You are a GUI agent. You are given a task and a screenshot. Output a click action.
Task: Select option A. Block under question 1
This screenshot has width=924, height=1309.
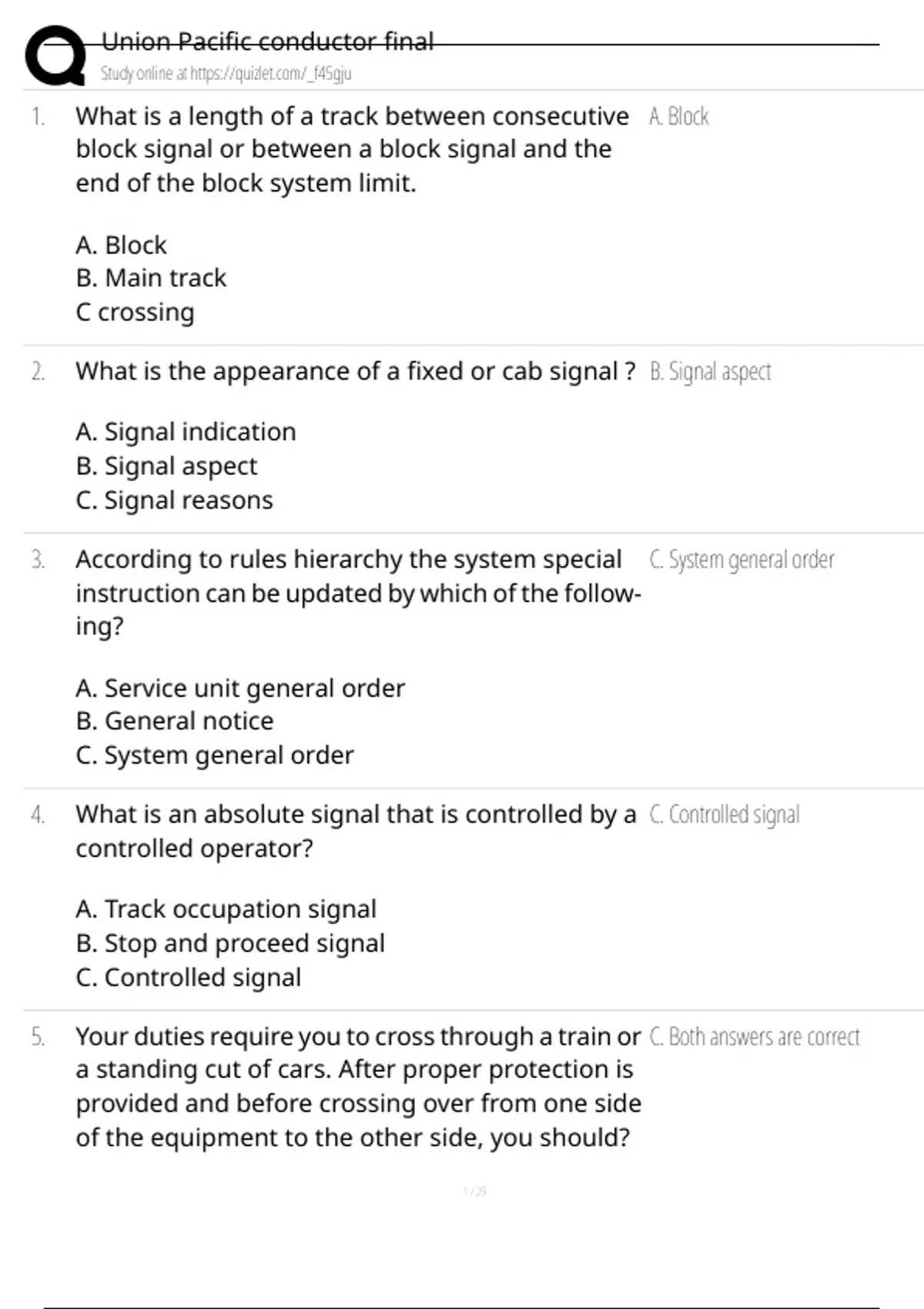point(121,245)
